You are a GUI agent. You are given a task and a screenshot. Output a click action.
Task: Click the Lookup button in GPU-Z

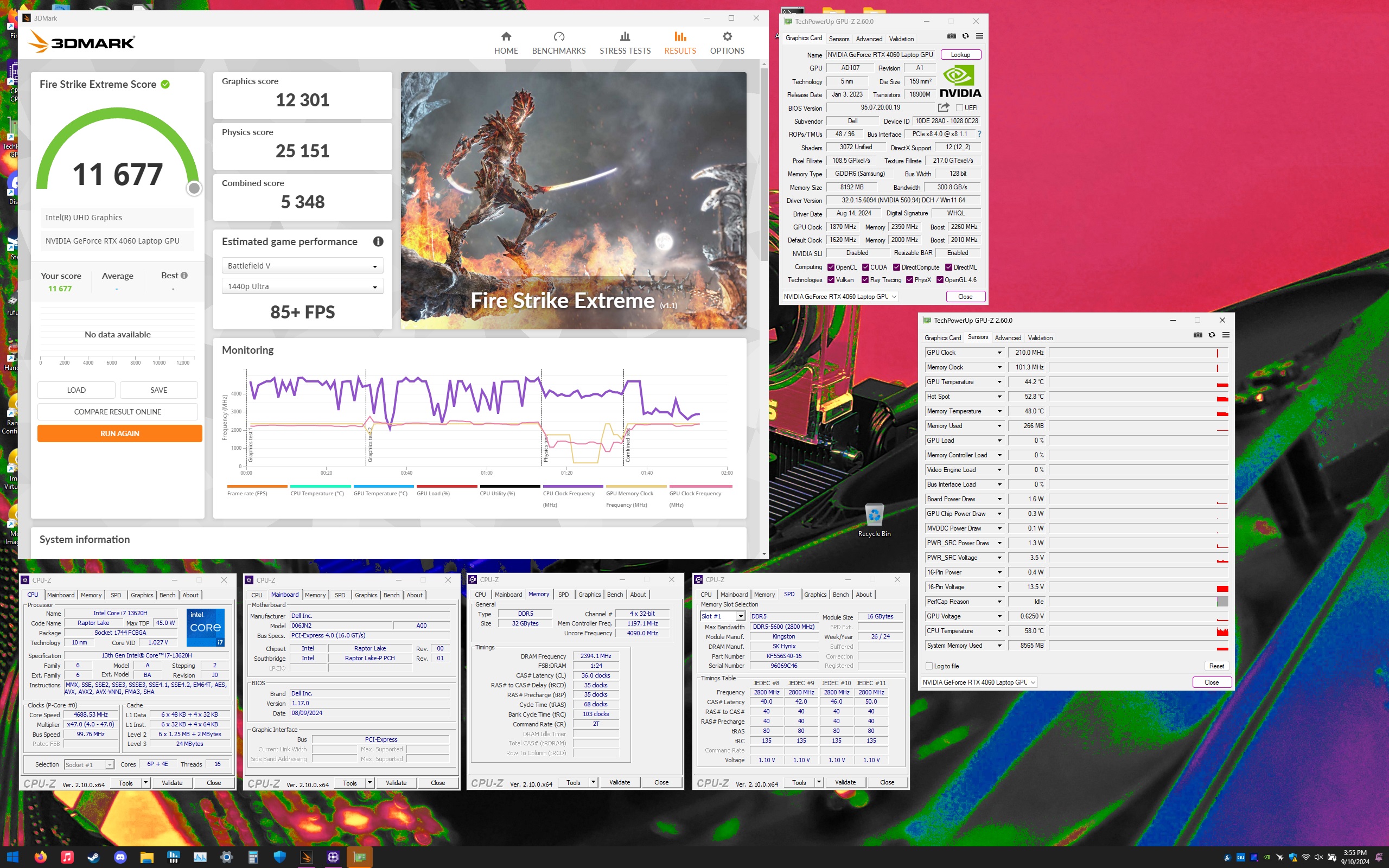click(x=960, y=55)
